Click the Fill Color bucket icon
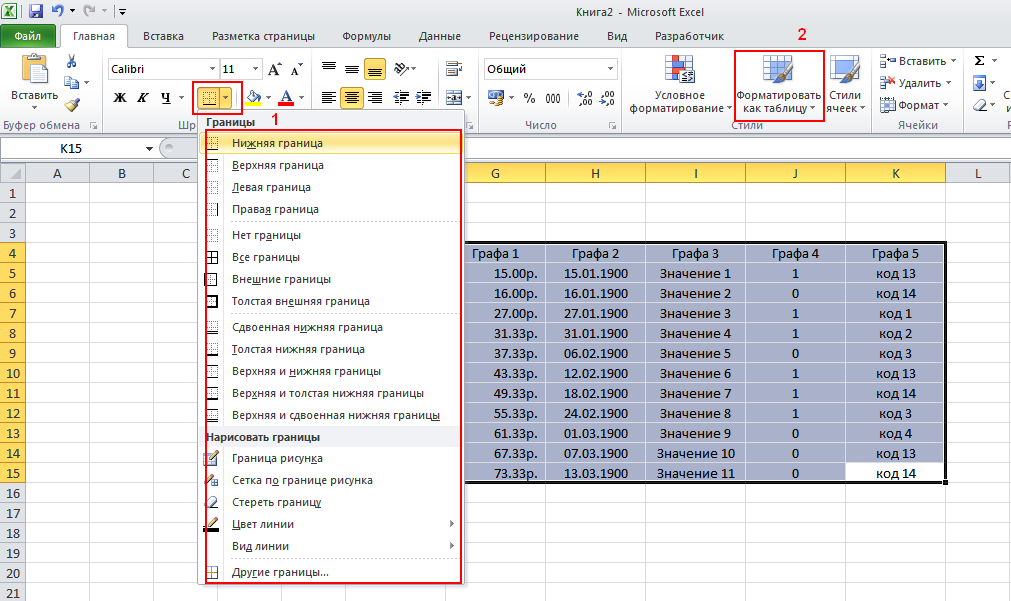Image resolution: width=1011 pixels, height=601 pixels. click(253, 98)
